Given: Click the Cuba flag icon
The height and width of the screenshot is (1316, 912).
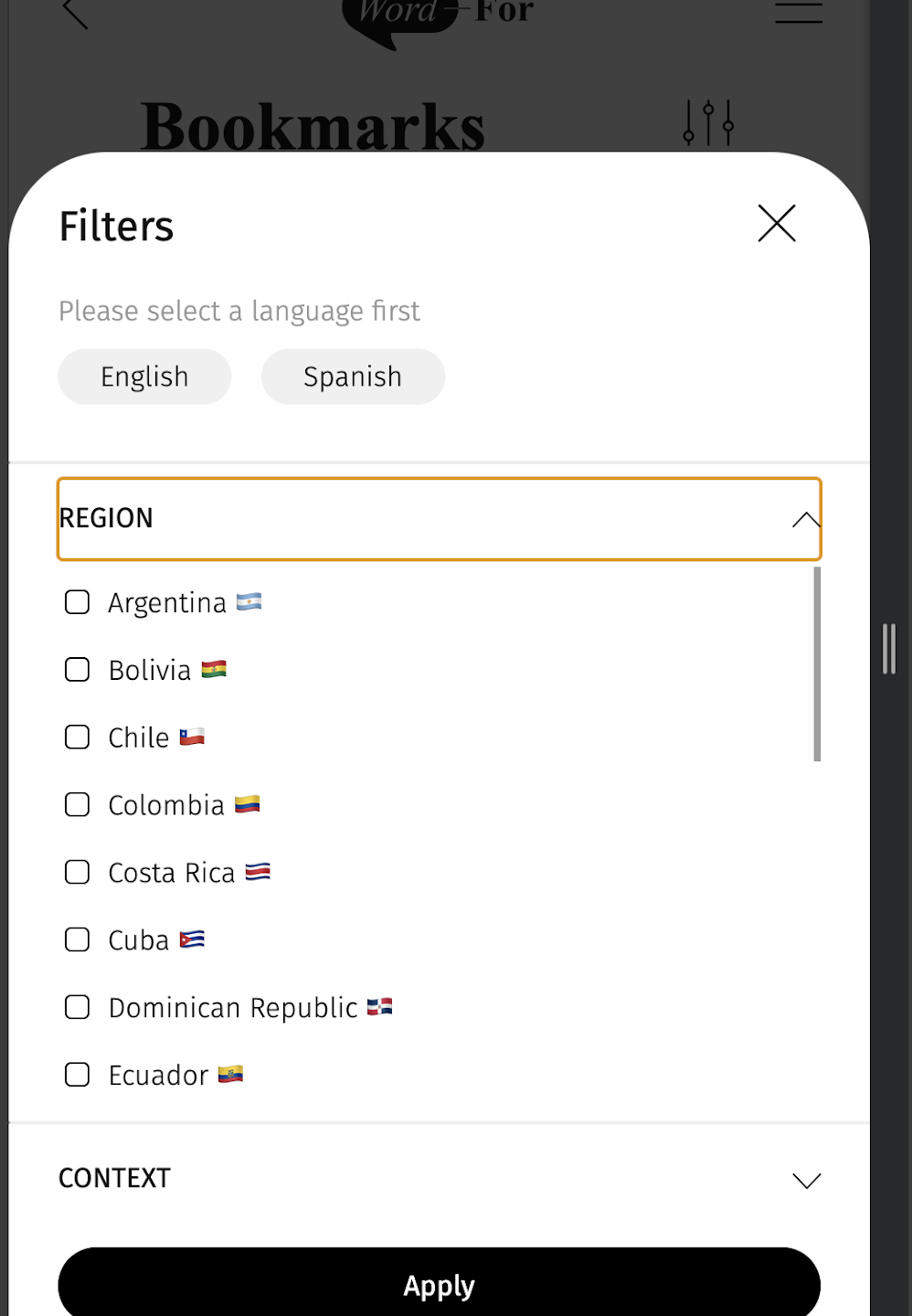Looking at the screenshot, I should (x=192, y=939).
